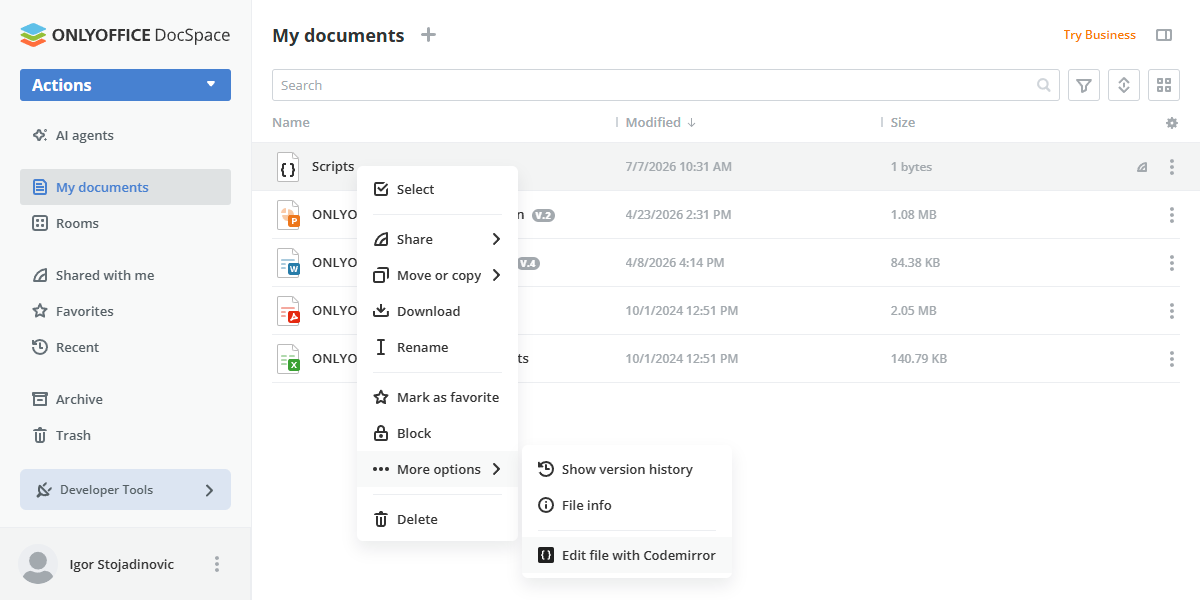Viewport: 1200px width, 600px height.
Task: Open Trash in the sidebar
Action: pos(125,435)
